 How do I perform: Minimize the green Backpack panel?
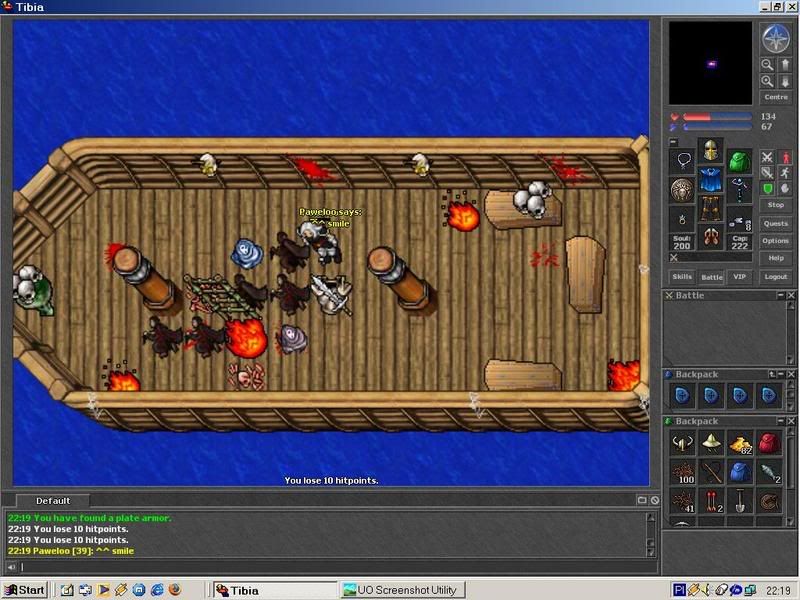[781, 421]
